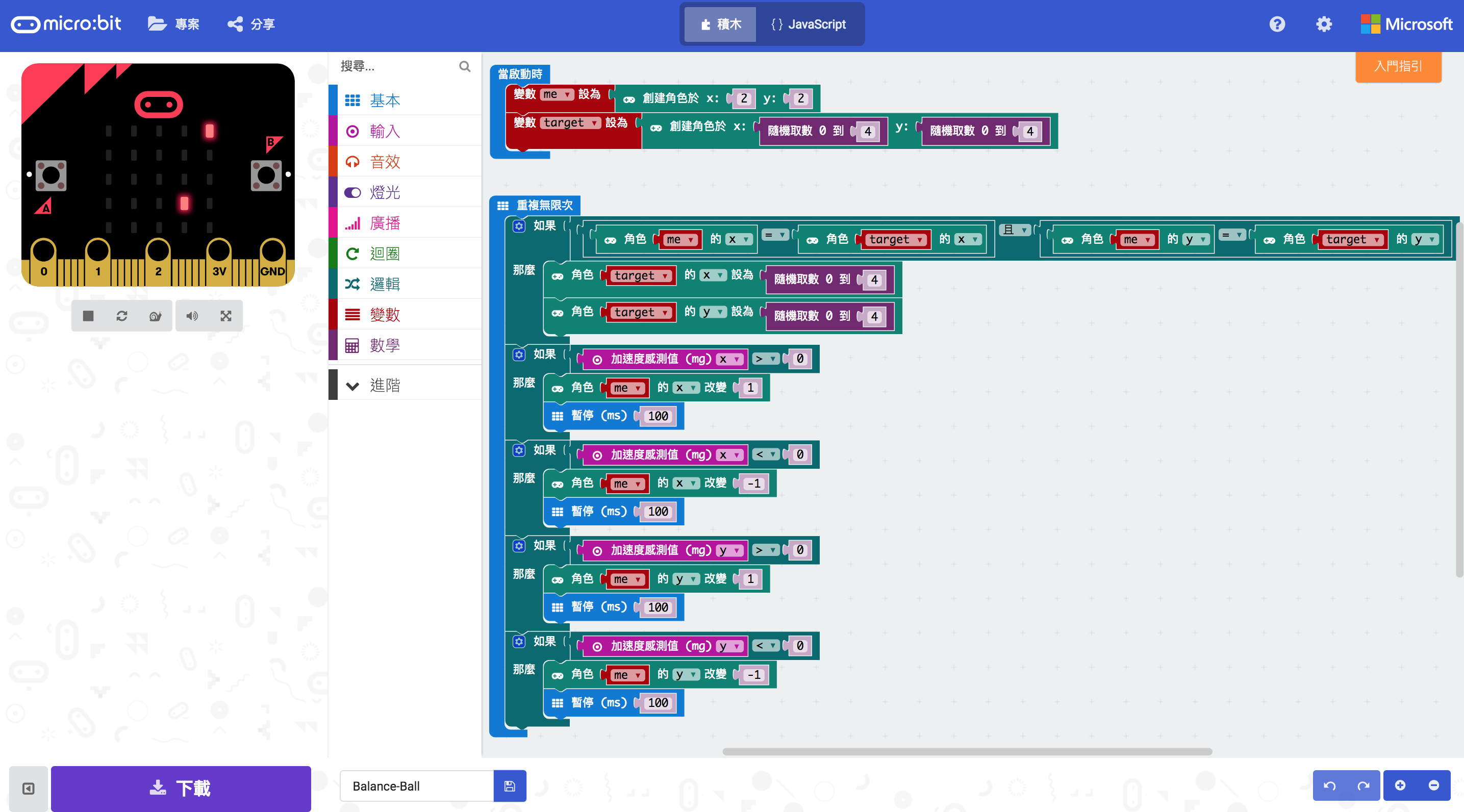
Task: Click the horizontal workspace scrollbar
Action: (x=967, y=751)
